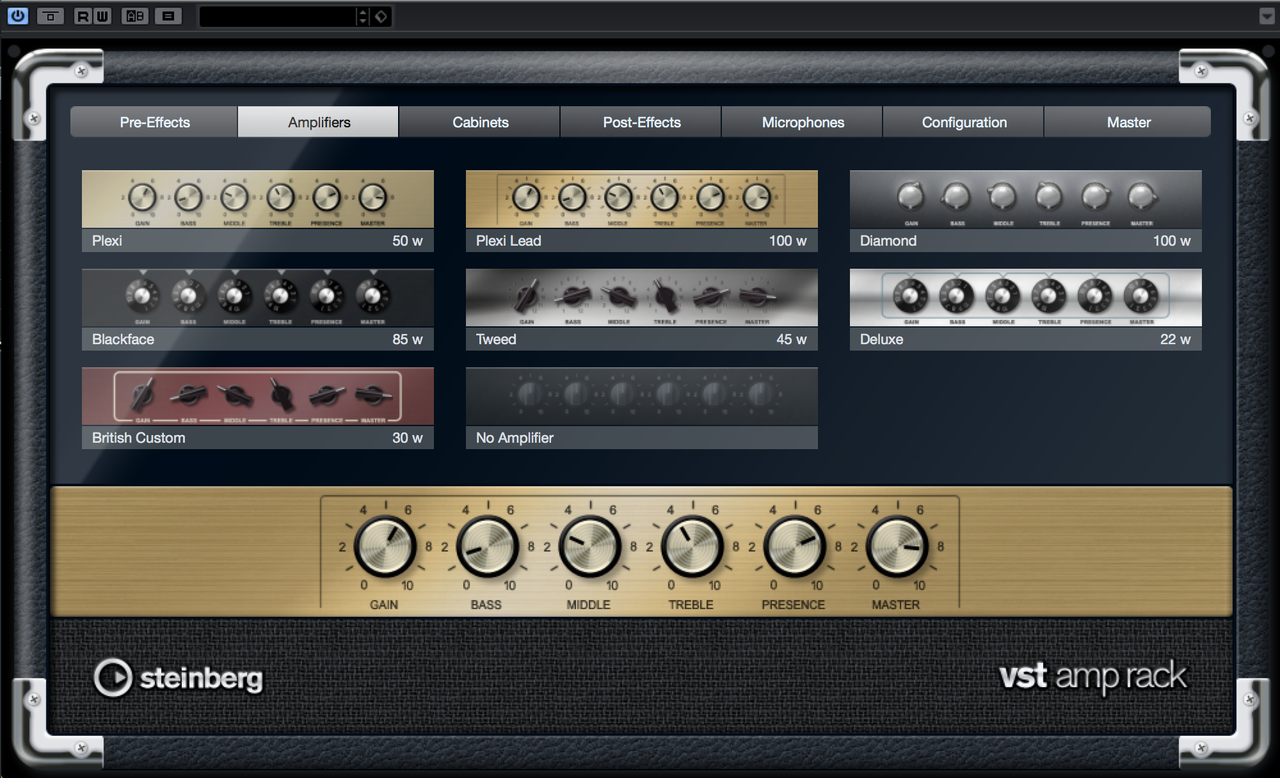The image size is (1280, 778).
Task: Open the Cabinets tab
Action: (x=480, y=122)
